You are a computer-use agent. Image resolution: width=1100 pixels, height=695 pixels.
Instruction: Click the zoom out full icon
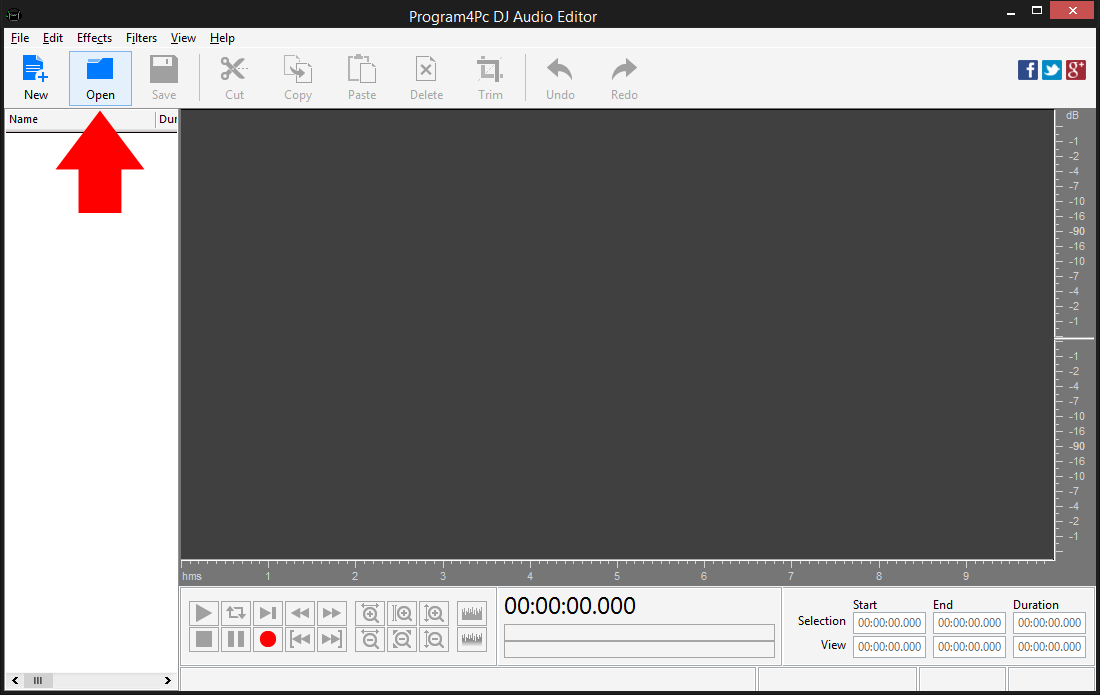pyautogui.click(x=401, y=639)
